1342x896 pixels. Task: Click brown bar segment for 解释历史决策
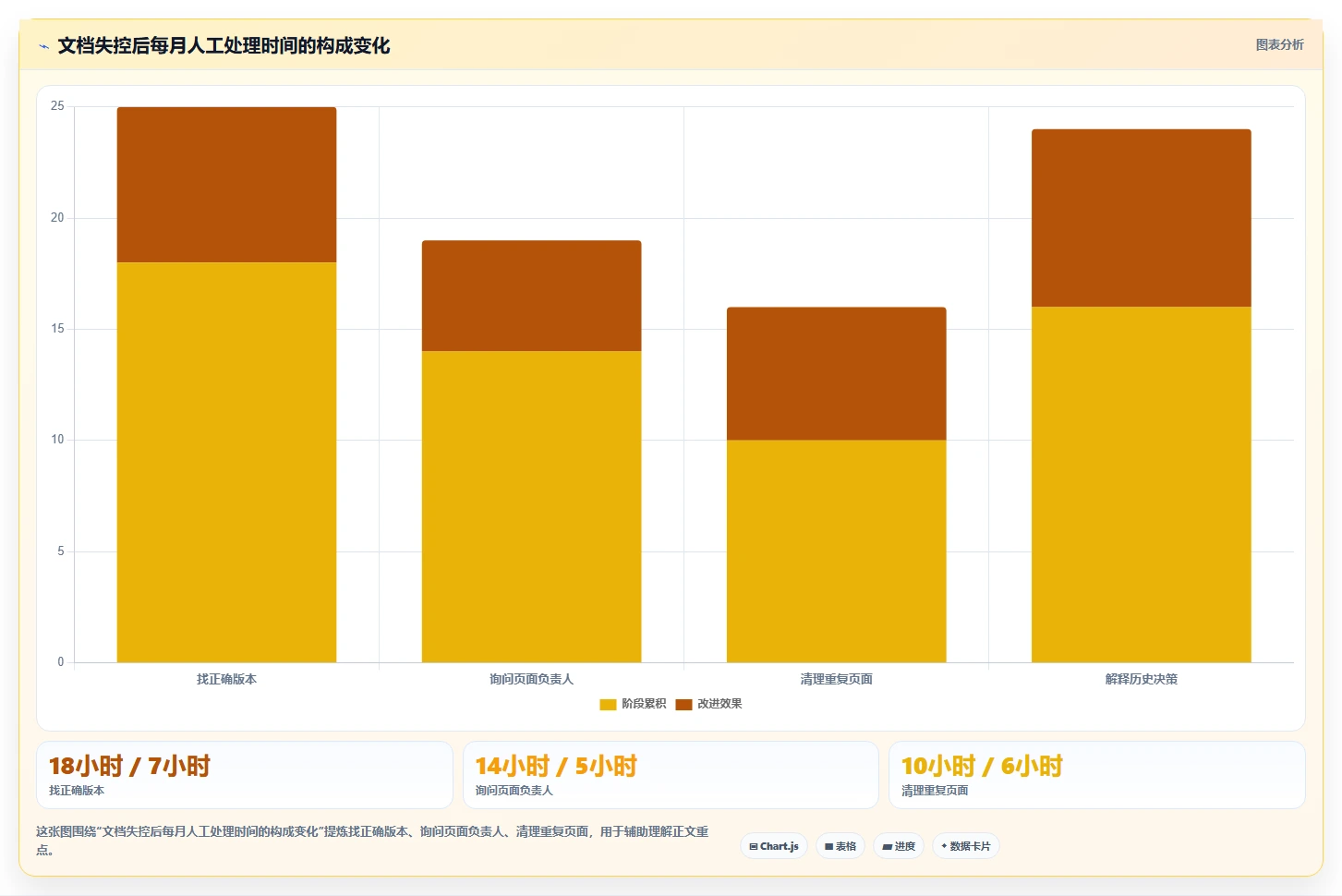coord(1141,218)
